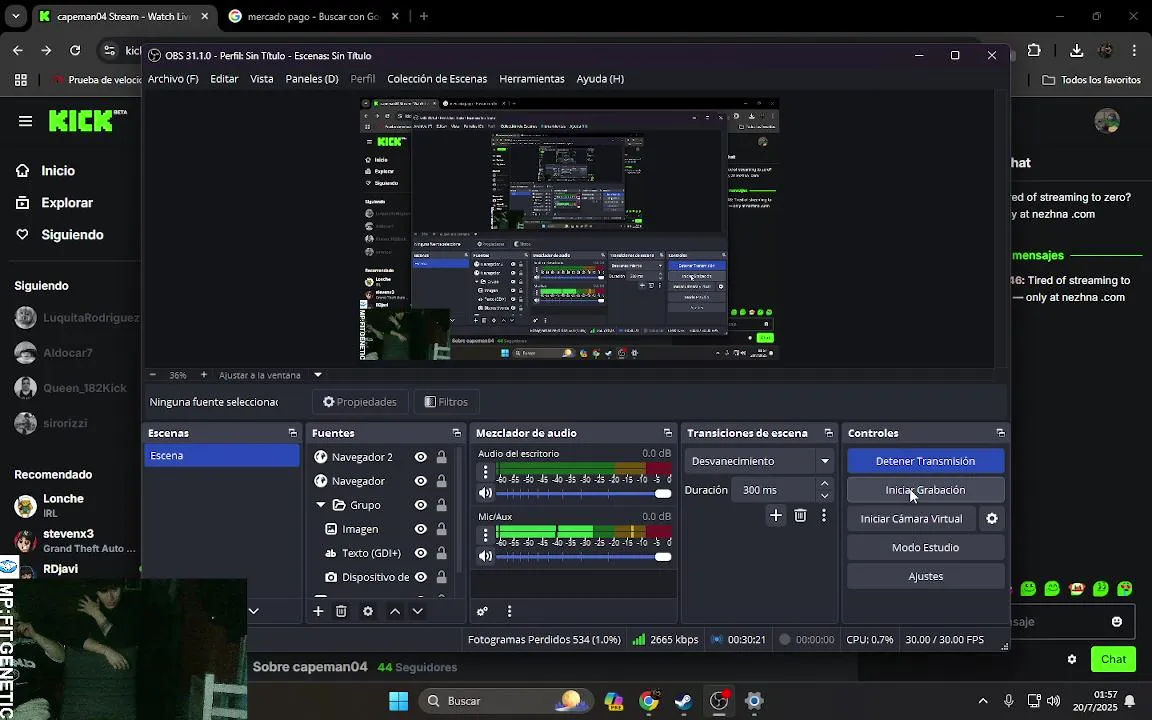Hide the Dispositivo de source
The image size is (1152, 720).
(x=420, y=577)
